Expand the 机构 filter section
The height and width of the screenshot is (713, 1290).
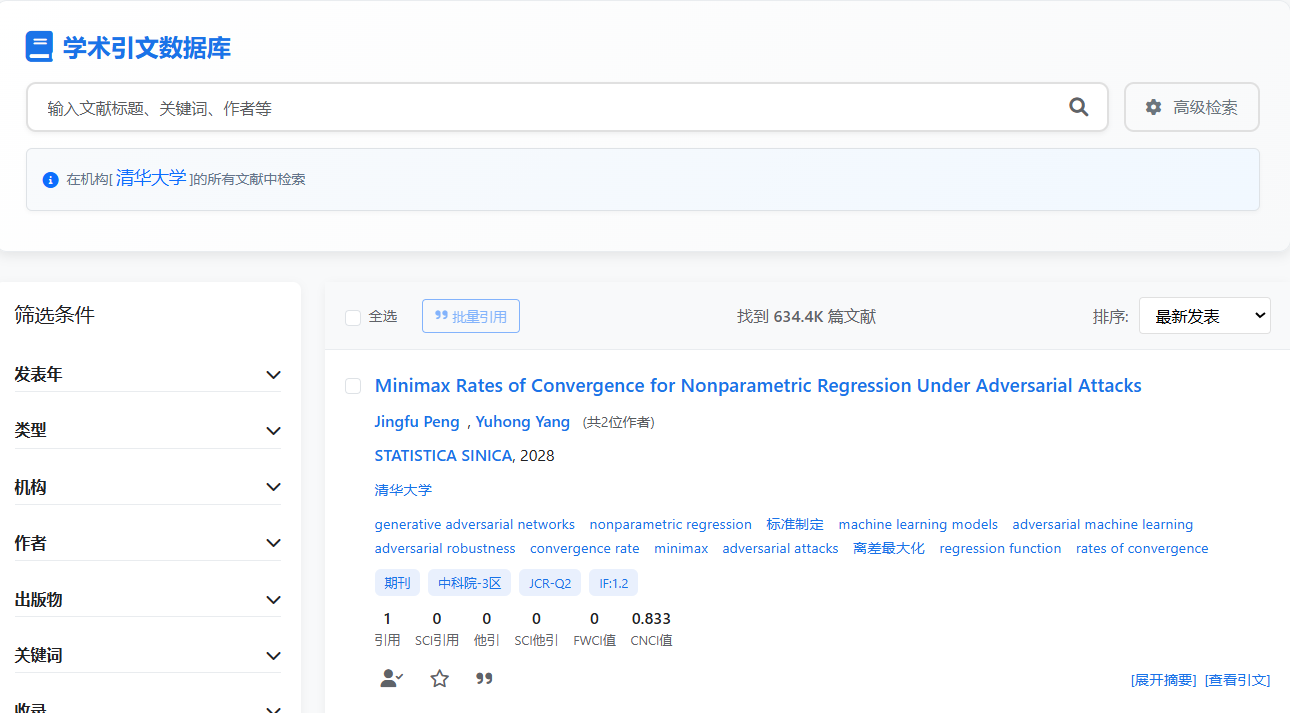click(148, 487)
